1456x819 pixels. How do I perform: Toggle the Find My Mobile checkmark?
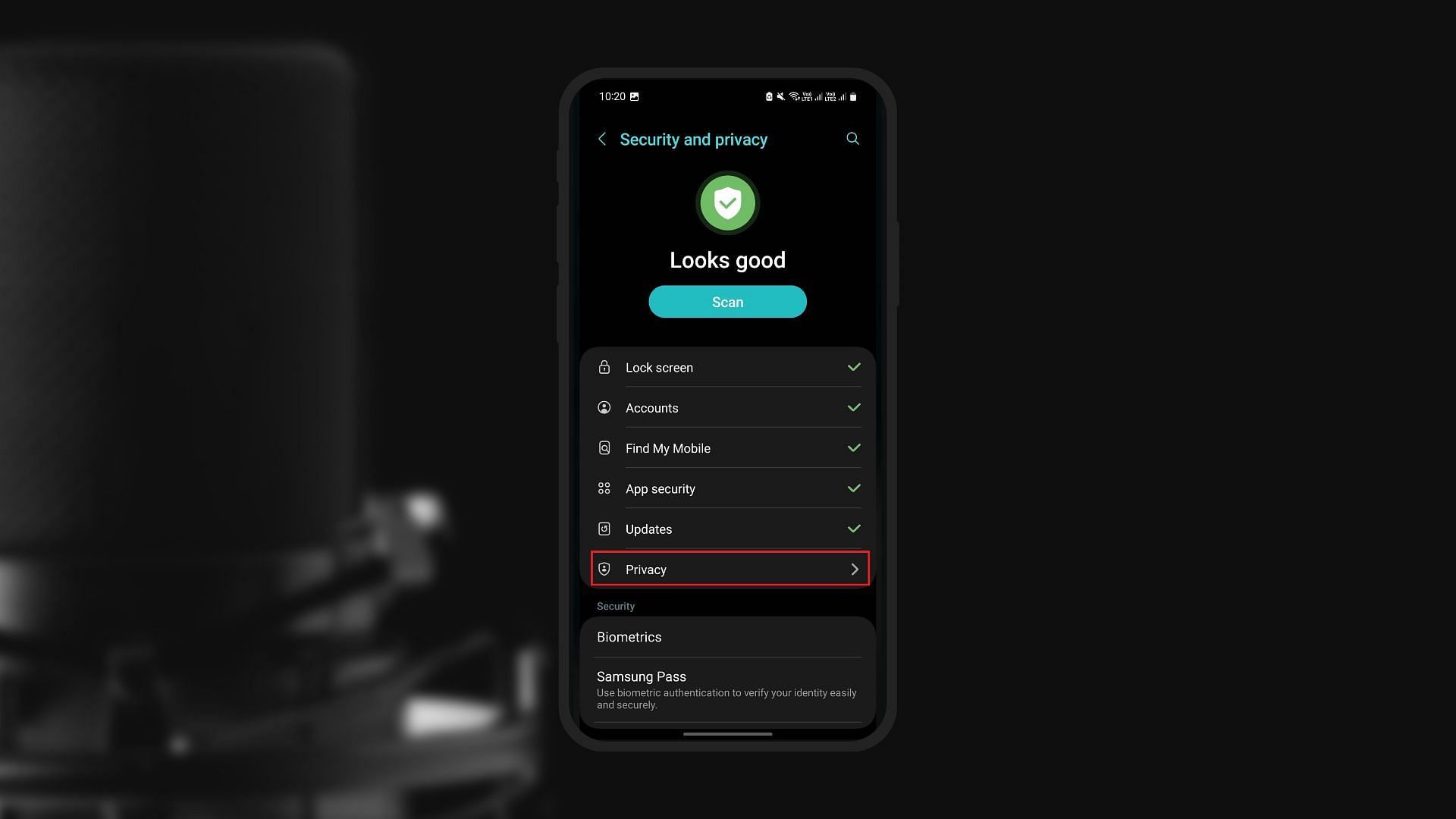pos(853,448)
